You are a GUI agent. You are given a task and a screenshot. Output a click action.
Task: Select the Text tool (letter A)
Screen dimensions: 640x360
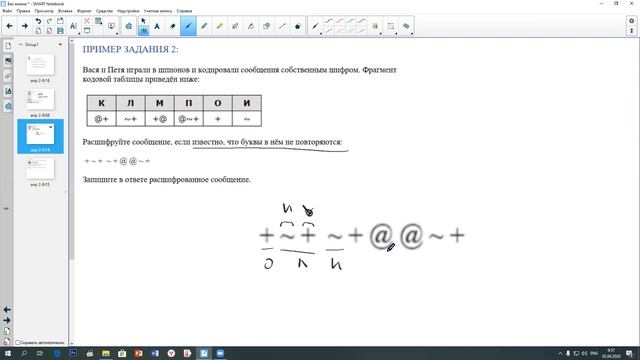click(157, 26)
